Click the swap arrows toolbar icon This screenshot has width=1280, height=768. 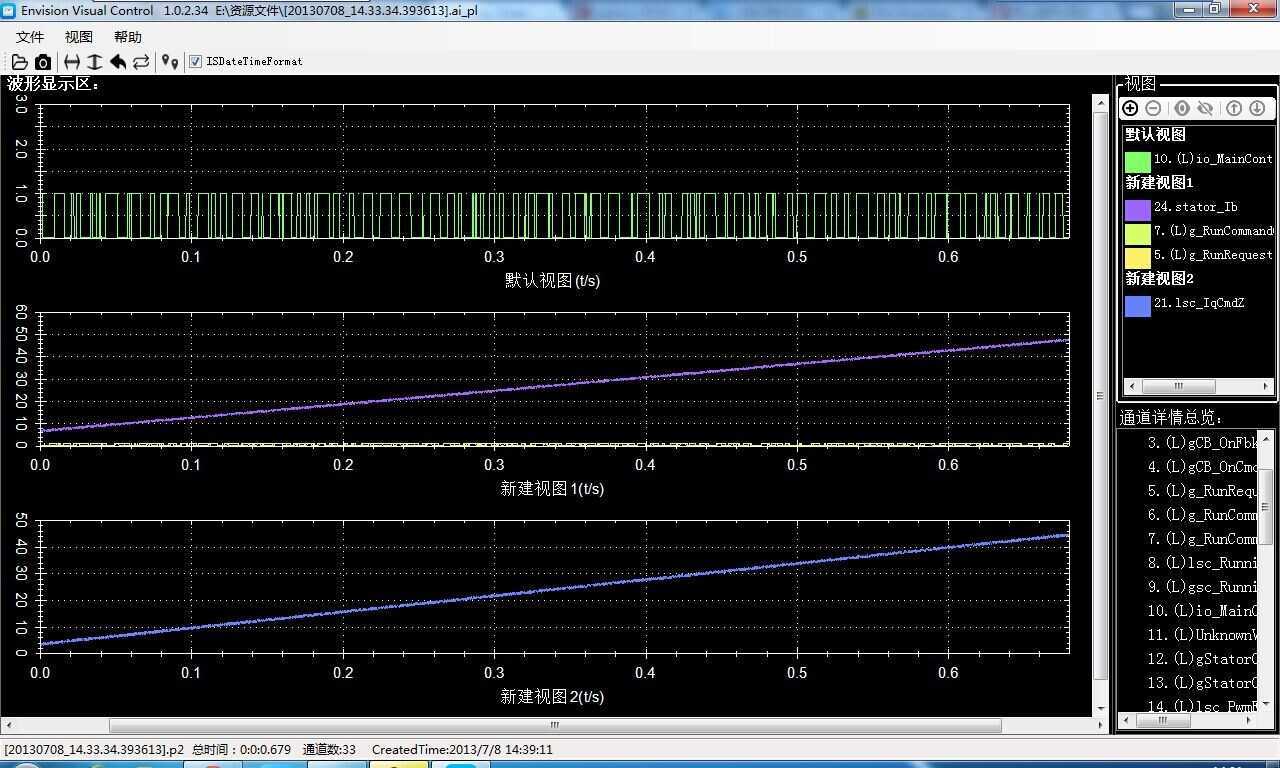click(x=141, y=62)
